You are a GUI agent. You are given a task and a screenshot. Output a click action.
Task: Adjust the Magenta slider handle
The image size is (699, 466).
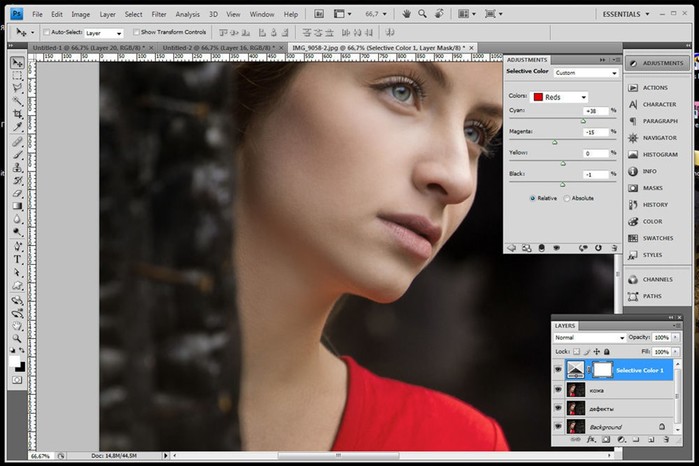[555, 142]
